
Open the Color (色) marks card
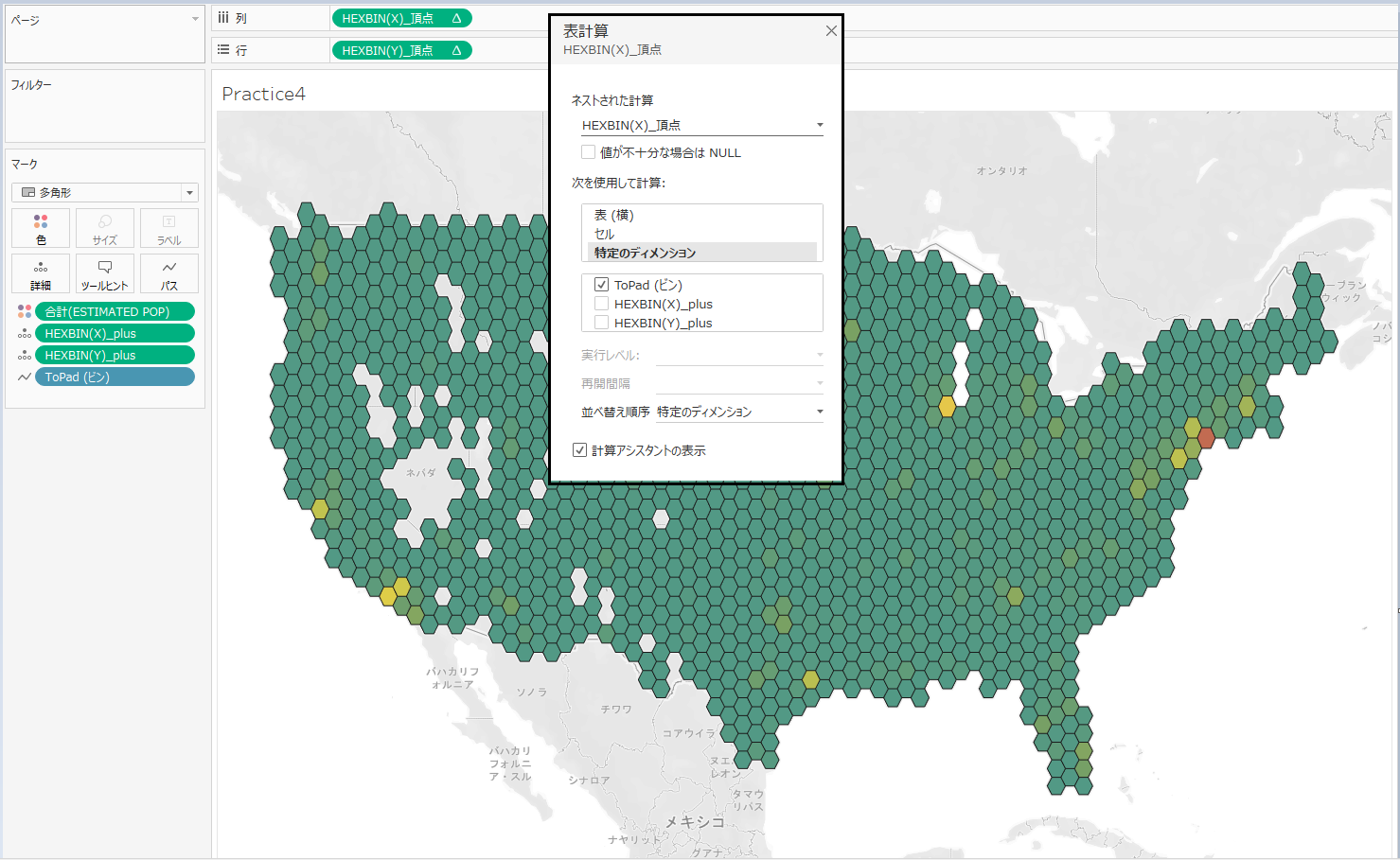(41, 228)
